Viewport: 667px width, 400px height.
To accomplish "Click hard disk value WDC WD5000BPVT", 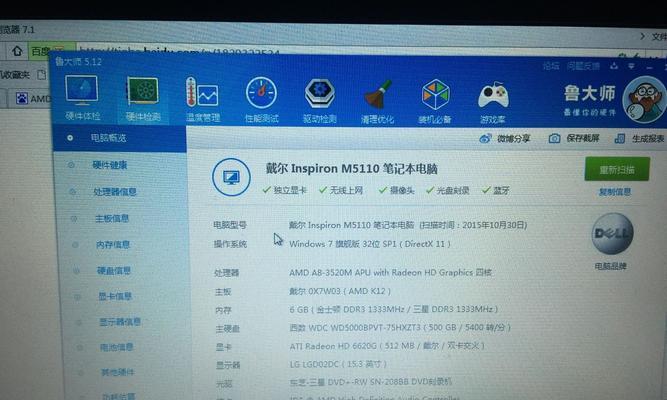I will pos(400,327).
